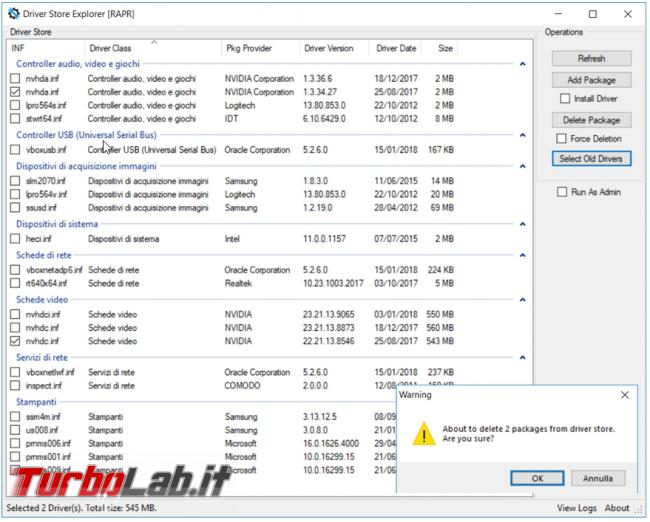Collapse Dispositivi di sistema group chevron
Screen dimensions: 650x522
coord(523,224)
